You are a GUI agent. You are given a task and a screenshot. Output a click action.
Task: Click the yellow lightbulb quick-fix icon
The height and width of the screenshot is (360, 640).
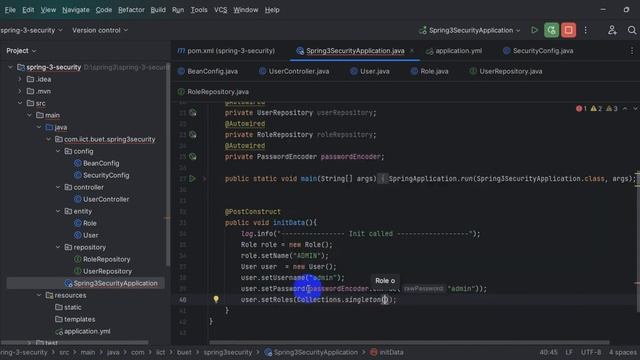(x=216, y=299)
